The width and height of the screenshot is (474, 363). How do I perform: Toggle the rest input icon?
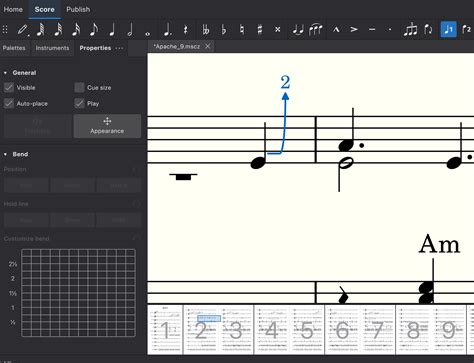tap(186, 30)
